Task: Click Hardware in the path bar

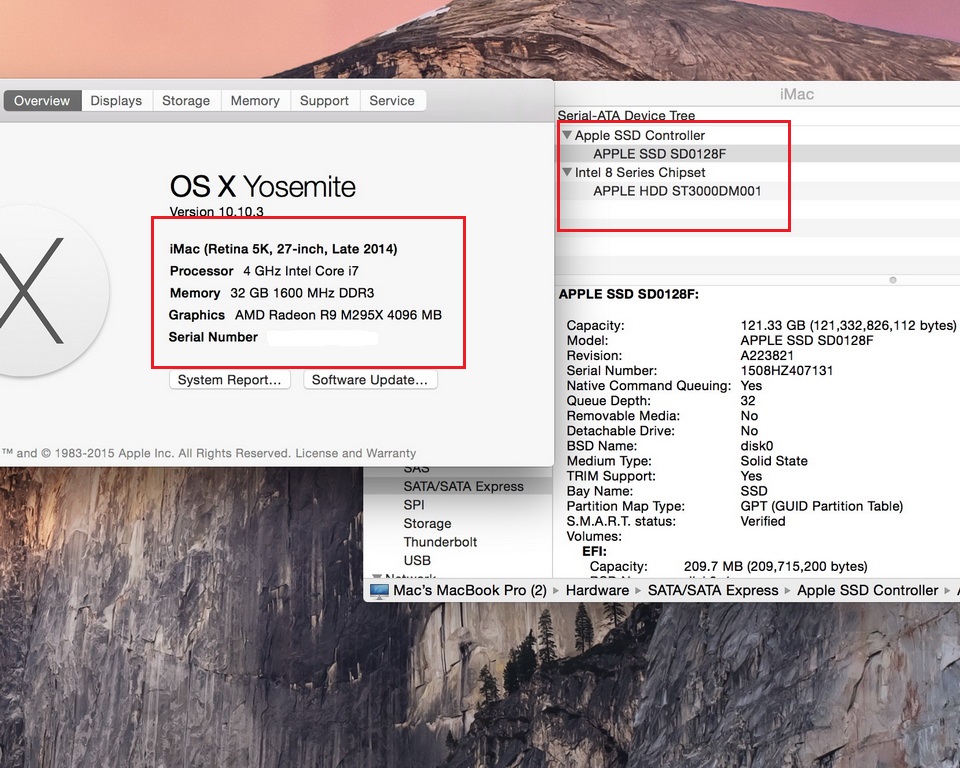Action: (x=597, y=590)
